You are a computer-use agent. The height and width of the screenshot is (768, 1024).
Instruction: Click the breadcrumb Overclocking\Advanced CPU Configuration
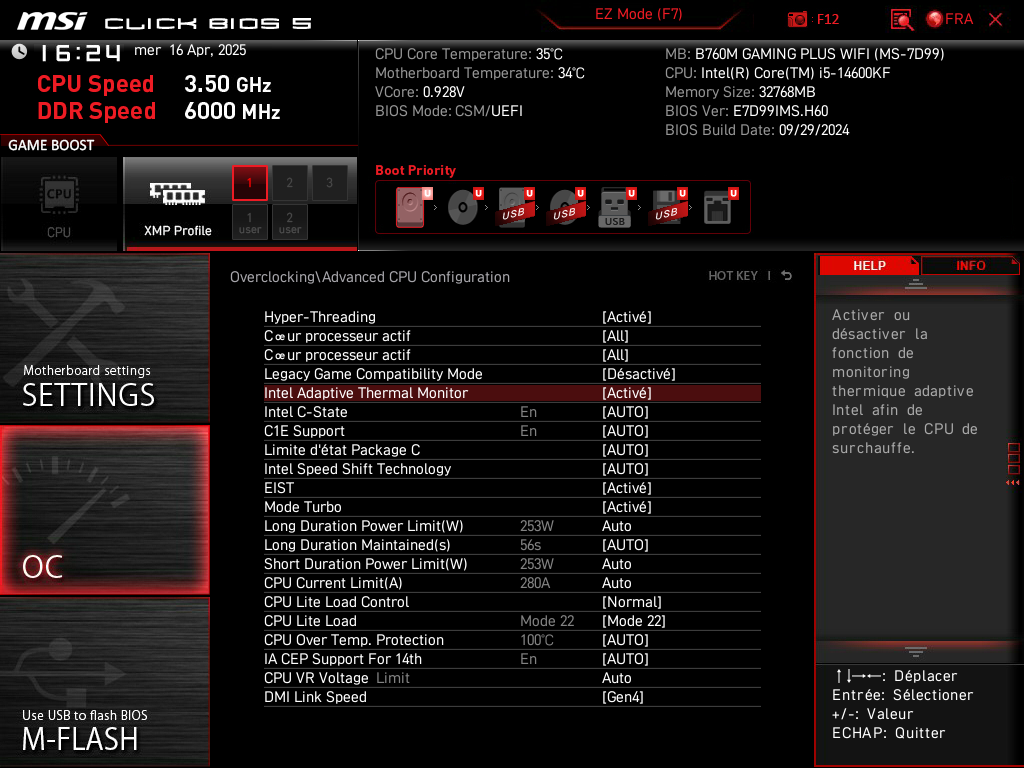pos(370,277)
